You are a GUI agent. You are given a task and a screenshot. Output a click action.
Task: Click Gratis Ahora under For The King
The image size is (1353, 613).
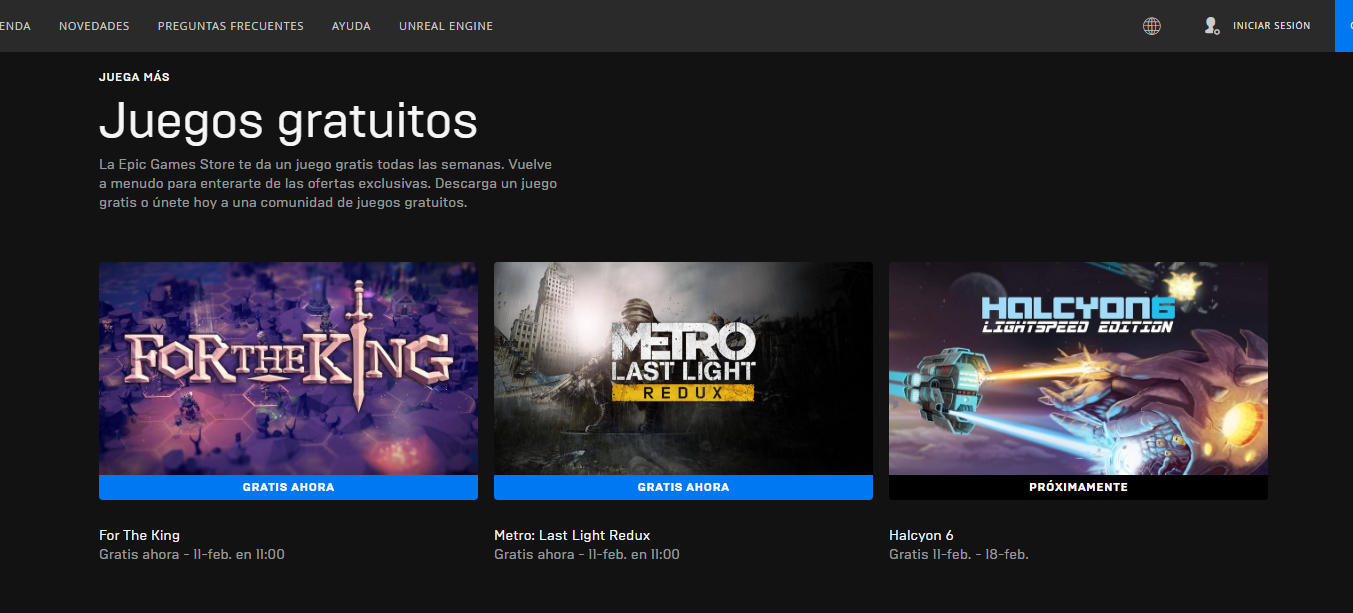coord(288,487)
